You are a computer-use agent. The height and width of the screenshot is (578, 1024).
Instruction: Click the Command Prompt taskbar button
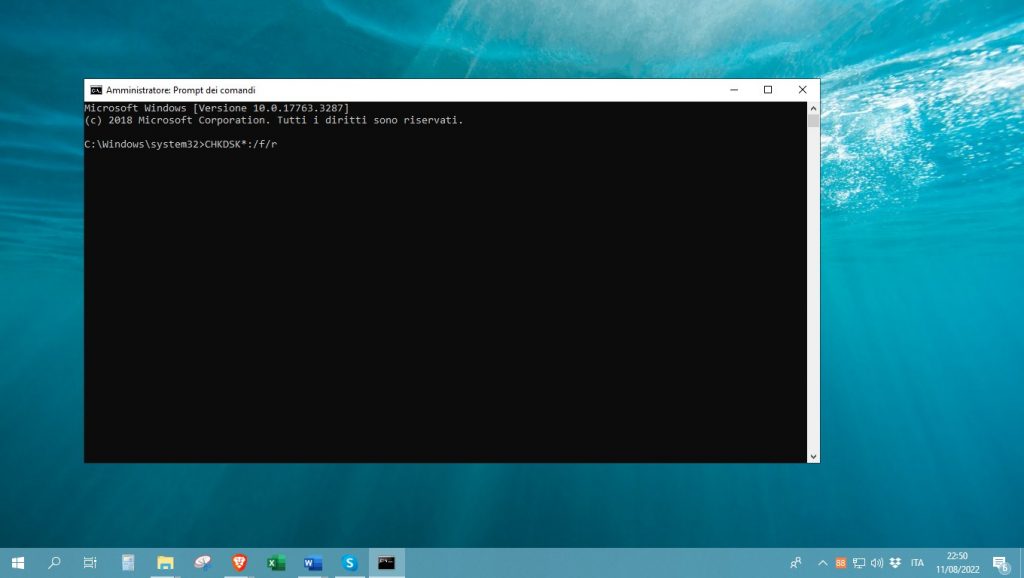[x=386, y=563]
